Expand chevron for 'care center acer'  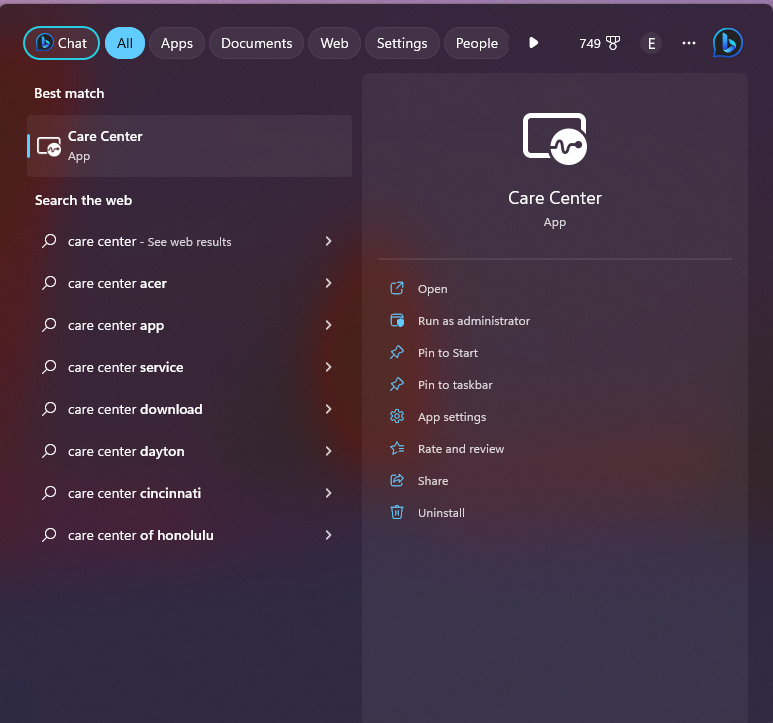[x=328, y=283]
